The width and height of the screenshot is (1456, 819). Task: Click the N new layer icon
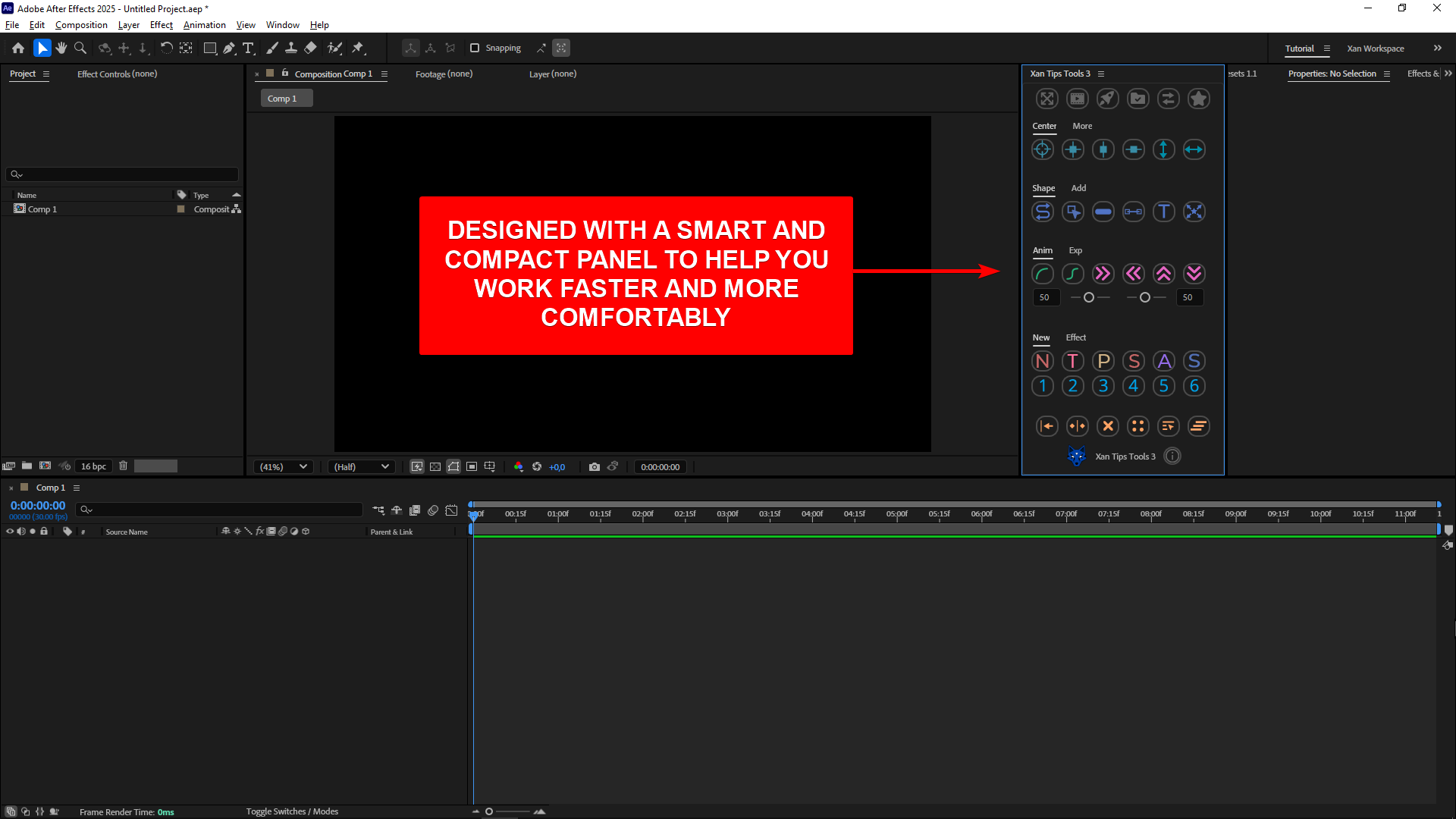1043,361
